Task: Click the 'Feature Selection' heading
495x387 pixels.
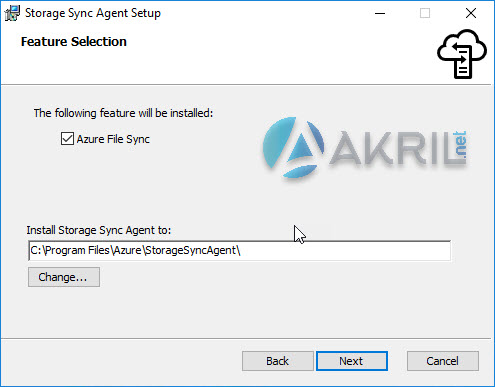Action: click(x=74, y=42)
